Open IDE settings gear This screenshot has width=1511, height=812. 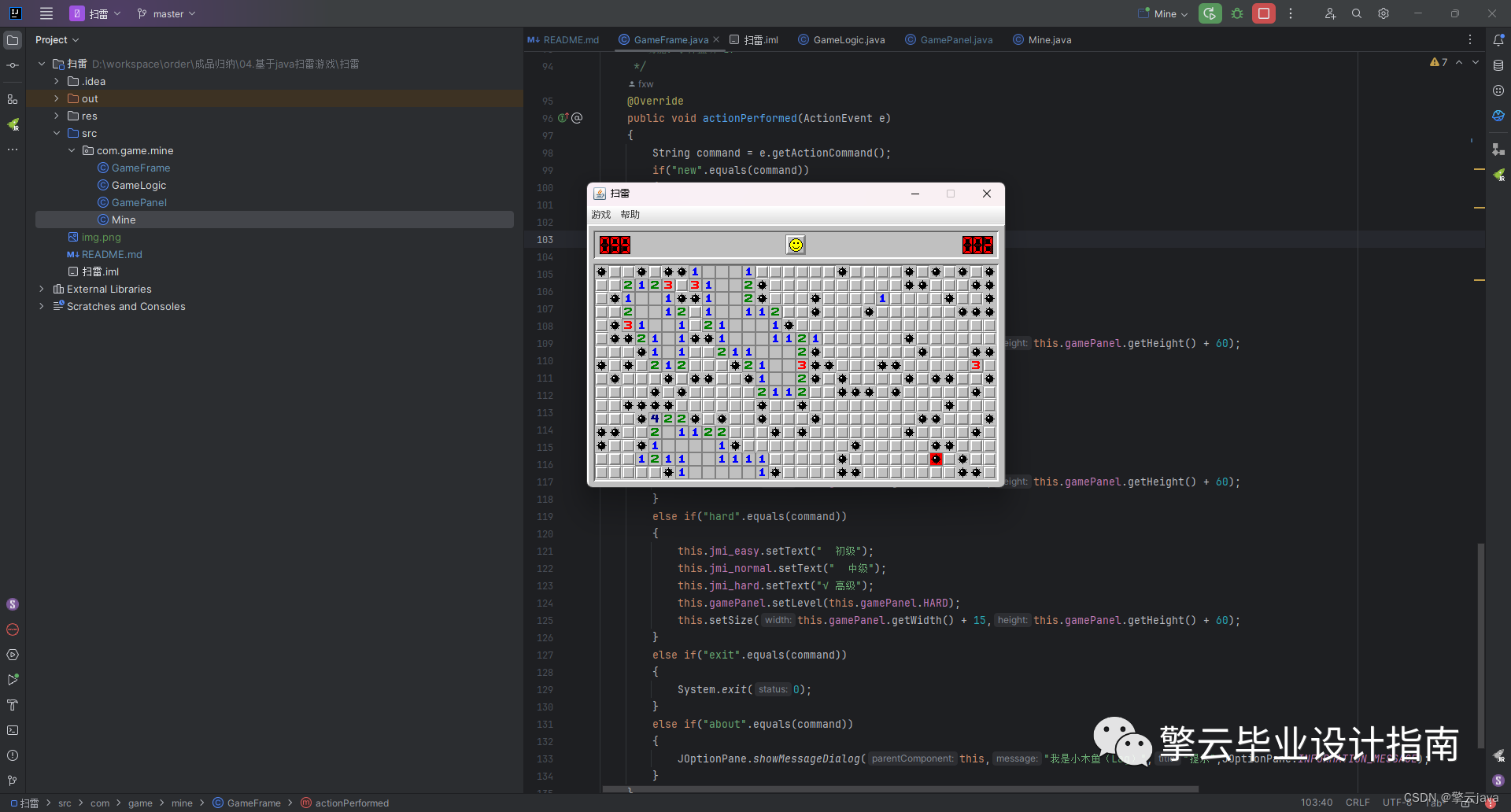[1384, 13]
